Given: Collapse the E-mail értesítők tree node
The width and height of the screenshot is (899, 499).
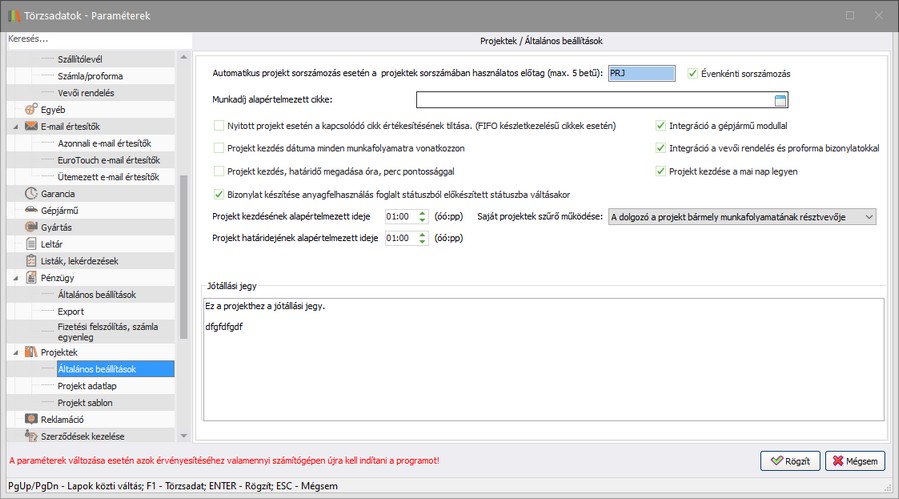Looking at the screenshot, I should click(15, 127).
